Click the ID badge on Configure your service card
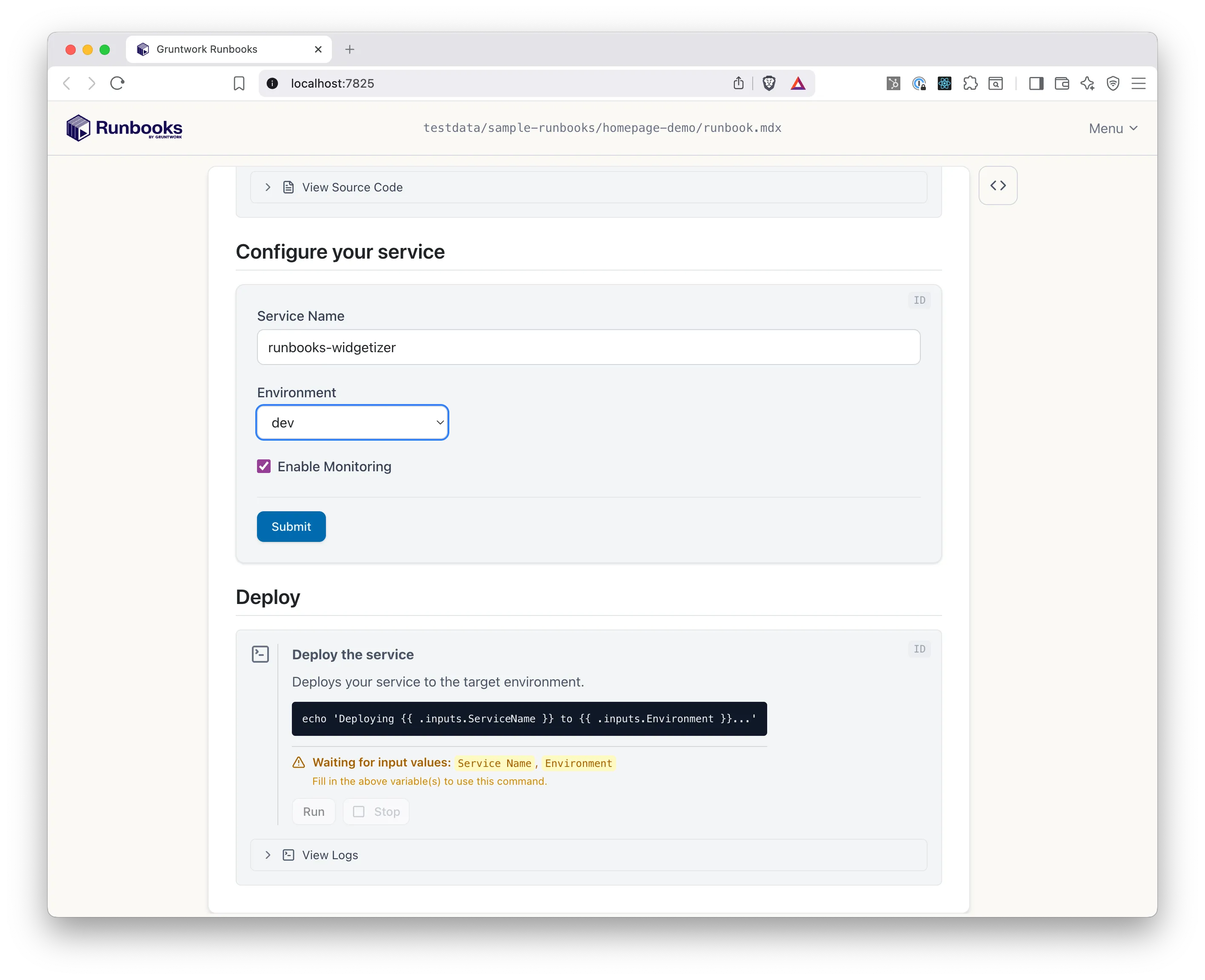The height and width of the screenshot is (980, 1205). coord(919,300)
